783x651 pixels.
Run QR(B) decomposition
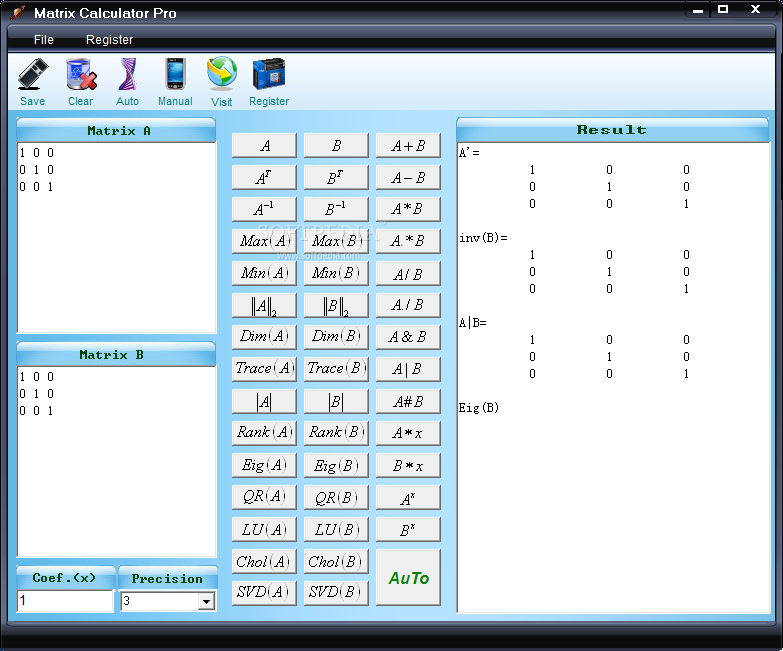[336, 497]
